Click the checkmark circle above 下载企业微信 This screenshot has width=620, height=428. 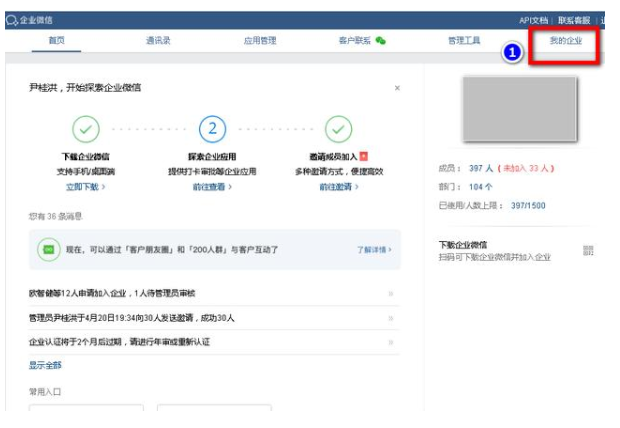coord(86,129)
